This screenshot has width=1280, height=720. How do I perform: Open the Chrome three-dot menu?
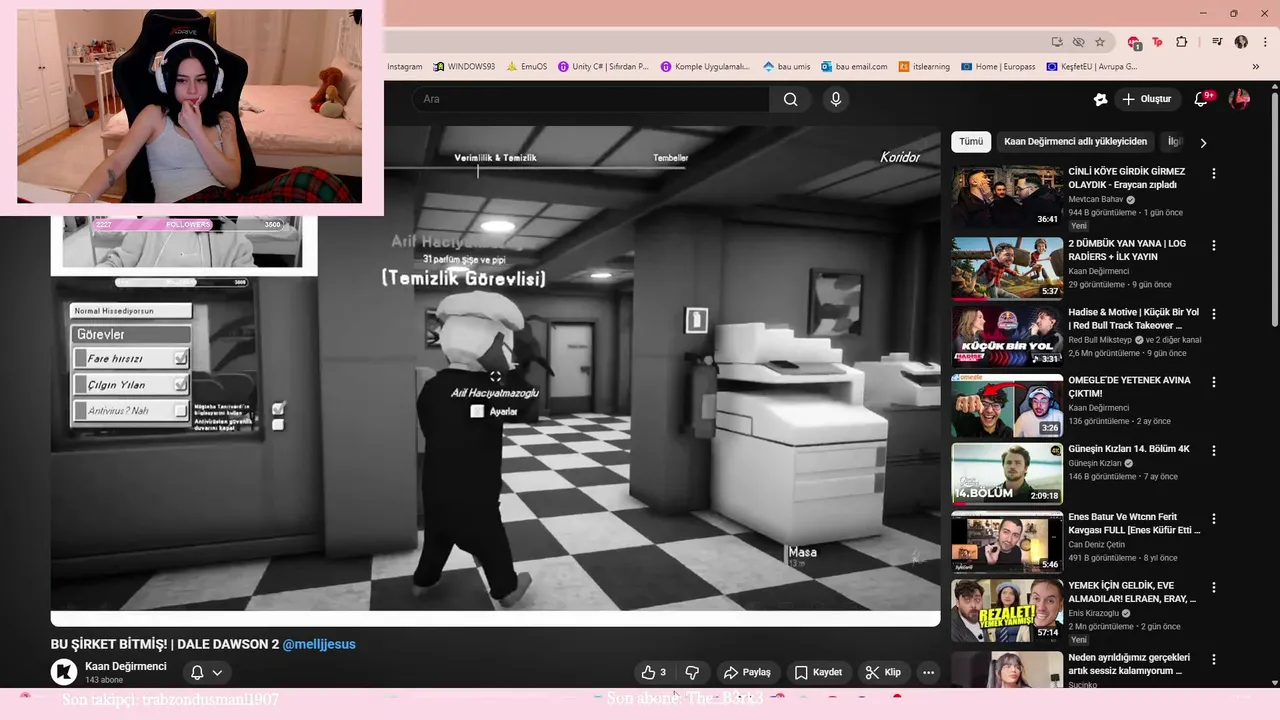pos(1263,42)
